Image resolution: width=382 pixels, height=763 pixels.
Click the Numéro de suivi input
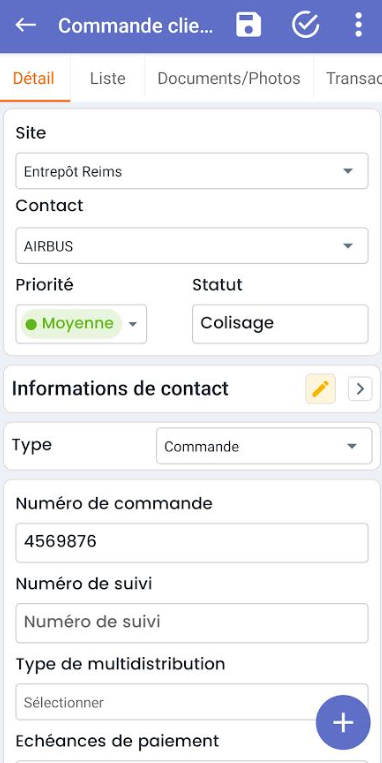point(192,623)
